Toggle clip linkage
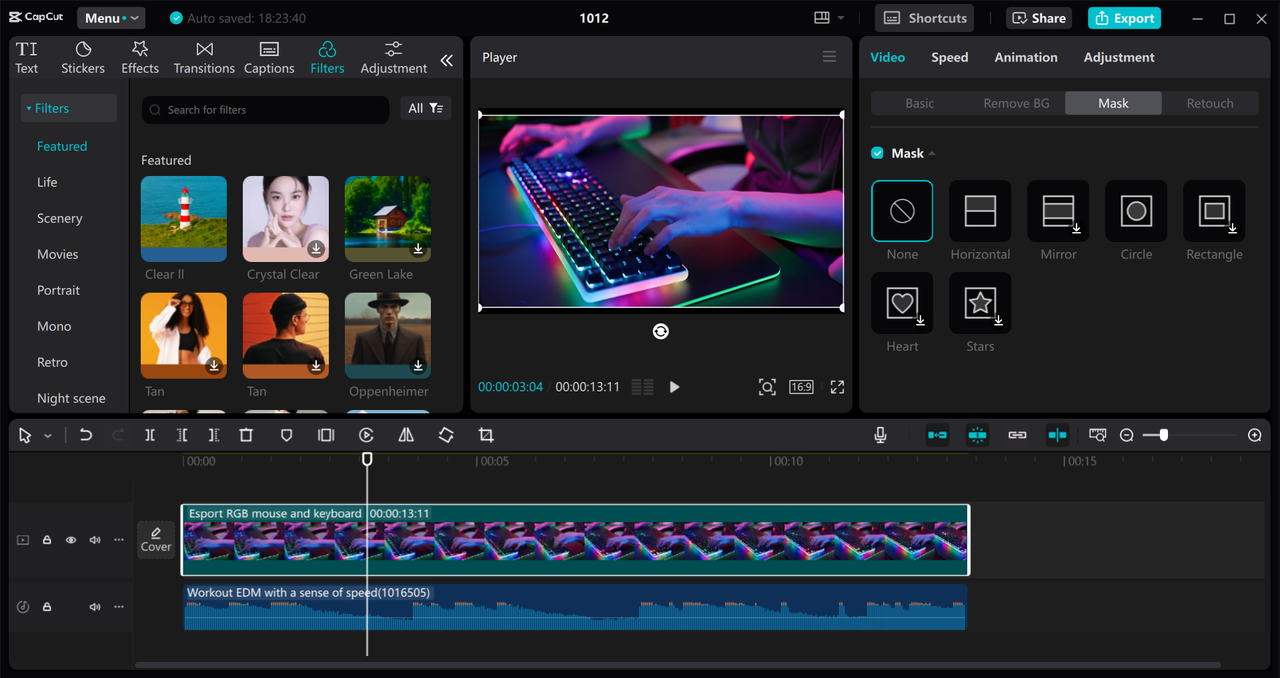 click(1017, 435)
